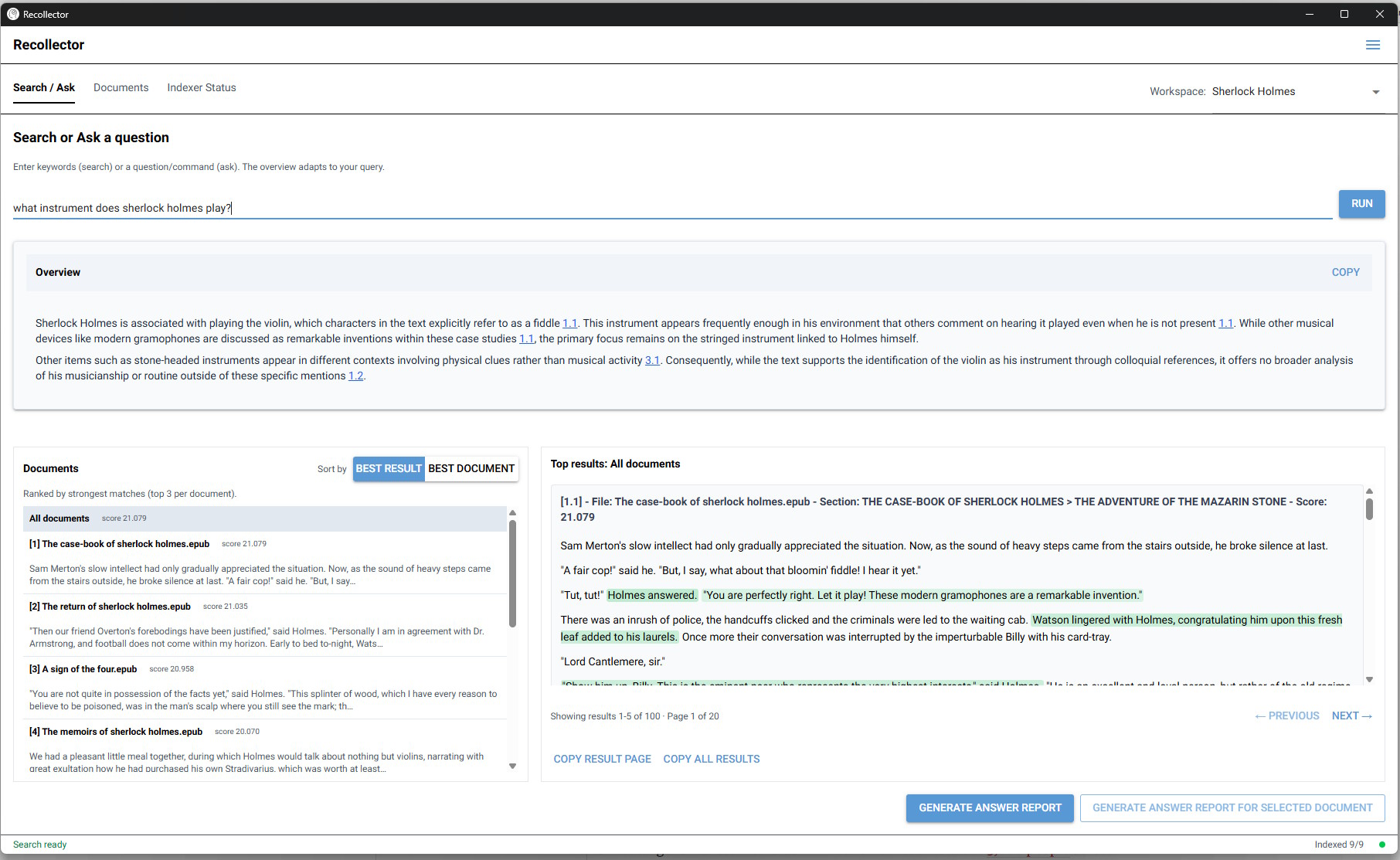This screenshot has height=860, width=1400.
Task: Open the 1.2 citation link
Action: [x=355, y=376]
